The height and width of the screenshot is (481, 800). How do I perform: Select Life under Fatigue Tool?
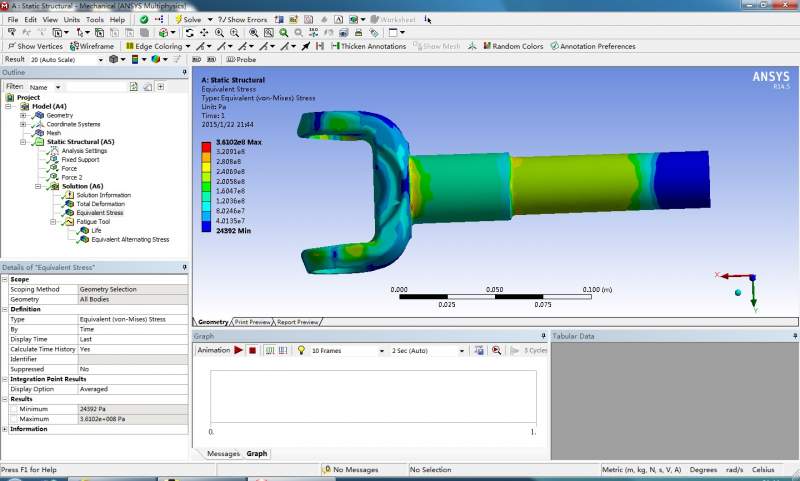coord(96,231)
